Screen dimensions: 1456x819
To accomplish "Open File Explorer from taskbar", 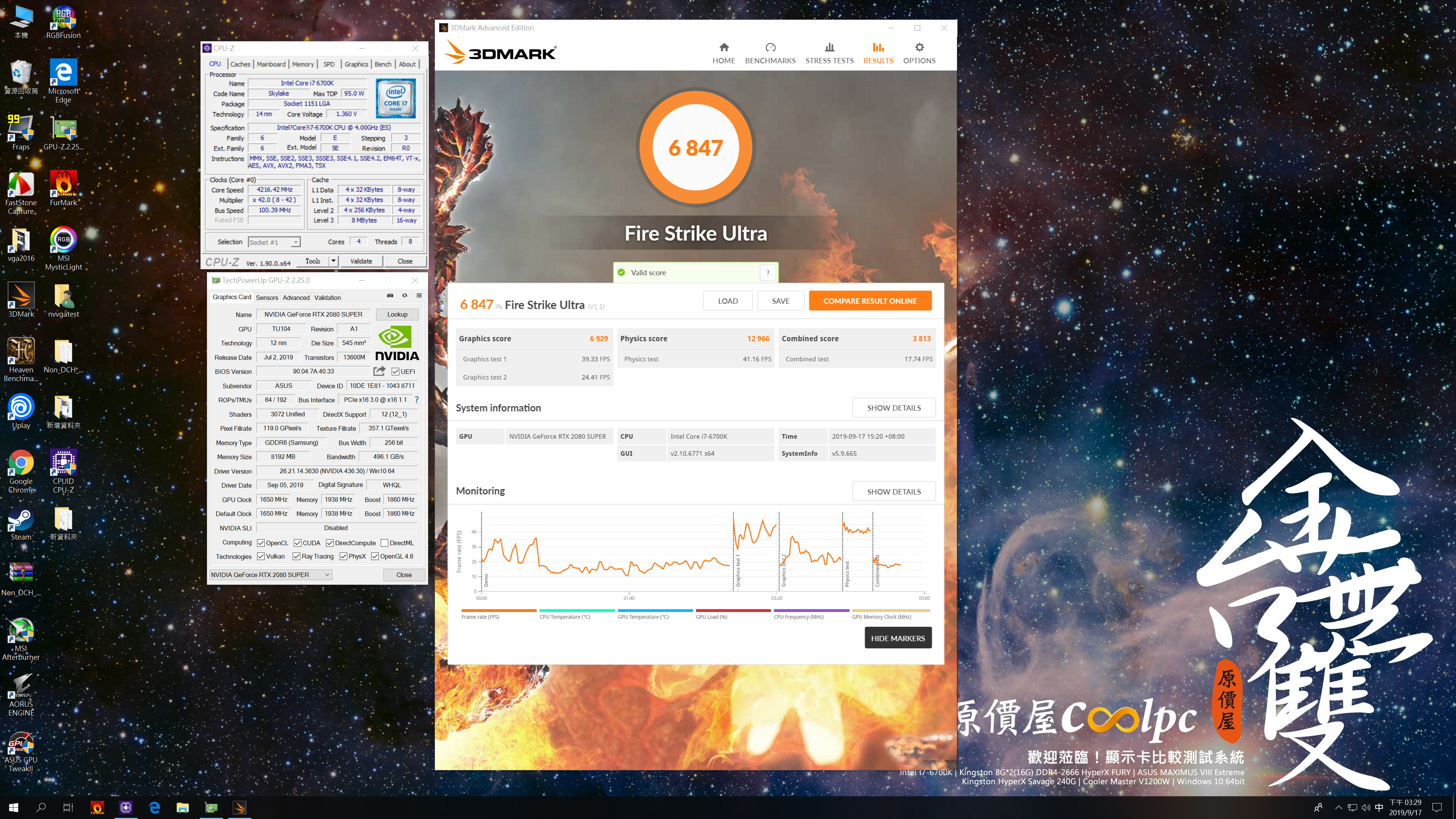I will tap(182, 808).
